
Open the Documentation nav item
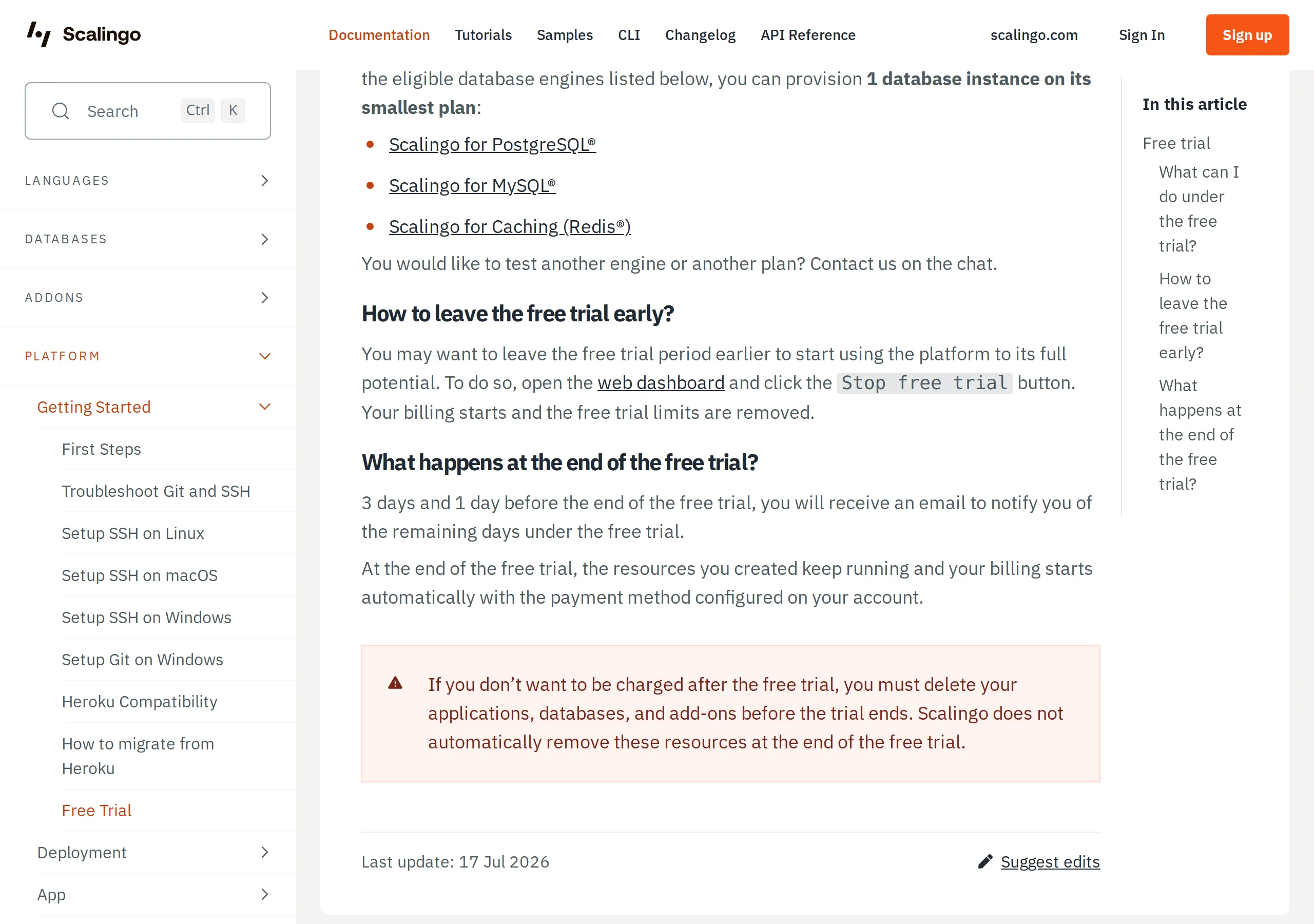pyautogui.click(x=379, y=35)
